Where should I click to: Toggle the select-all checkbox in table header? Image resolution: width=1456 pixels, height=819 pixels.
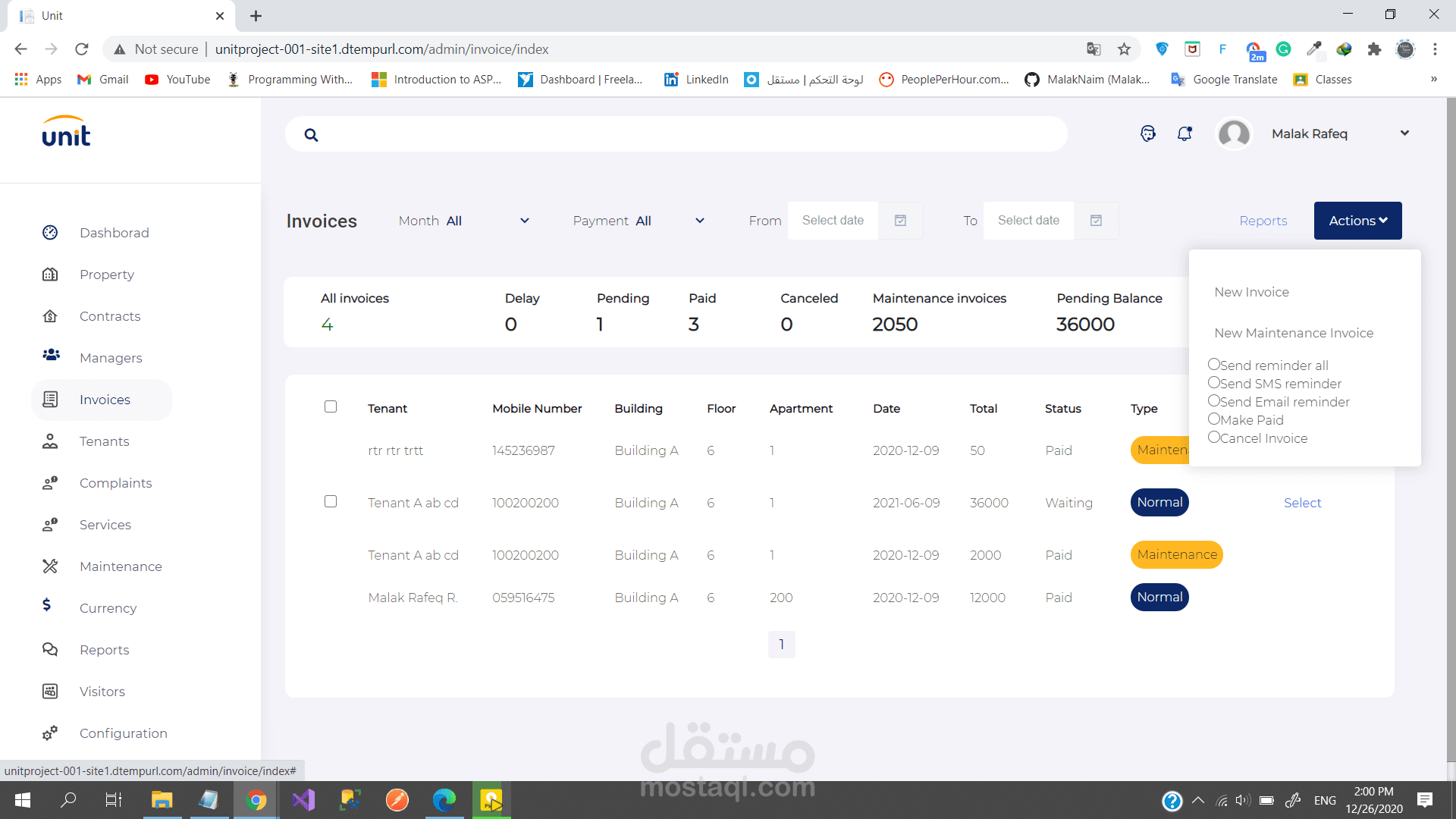(x=331, y=407)
